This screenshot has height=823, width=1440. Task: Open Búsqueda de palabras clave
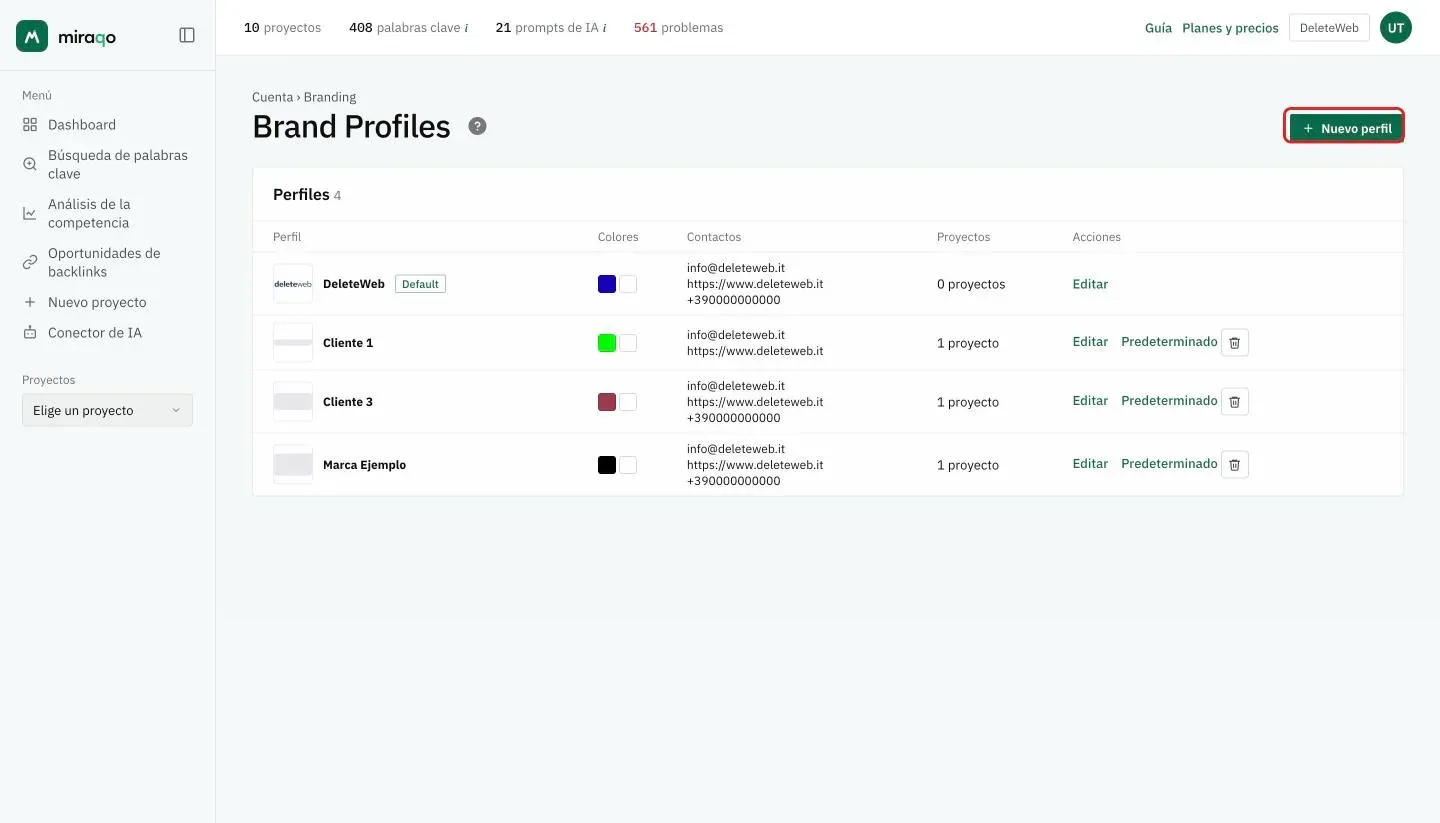[106, 164]
